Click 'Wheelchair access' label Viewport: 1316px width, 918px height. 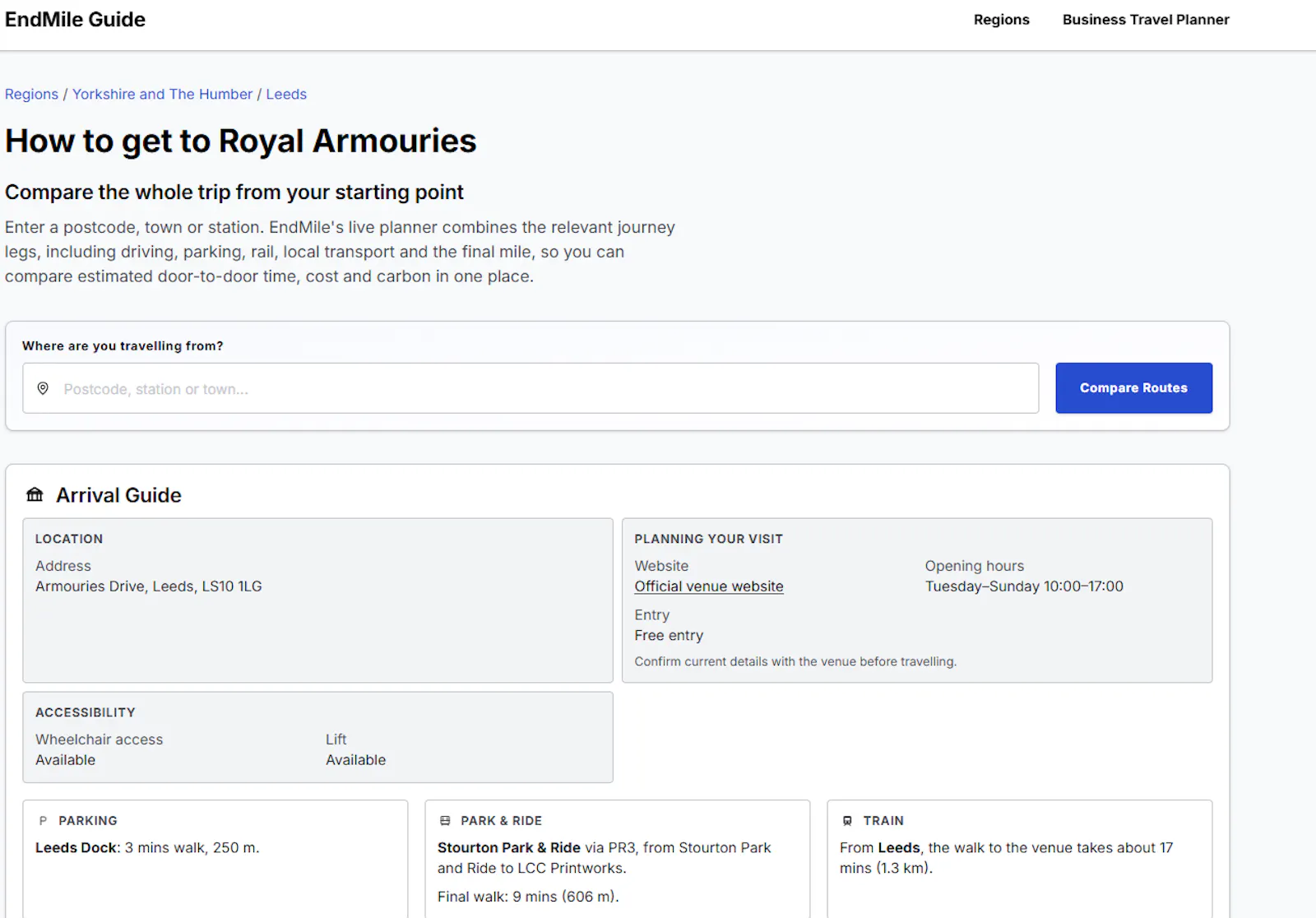click(100, 739)
